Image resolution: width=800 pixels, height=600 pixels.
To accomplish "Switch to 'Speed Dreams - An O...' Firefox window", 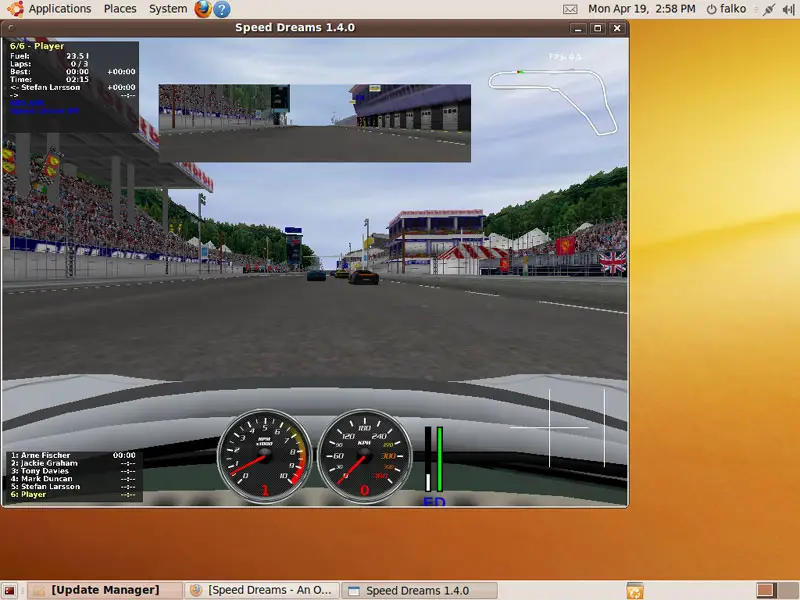I will tap(262, 590).
